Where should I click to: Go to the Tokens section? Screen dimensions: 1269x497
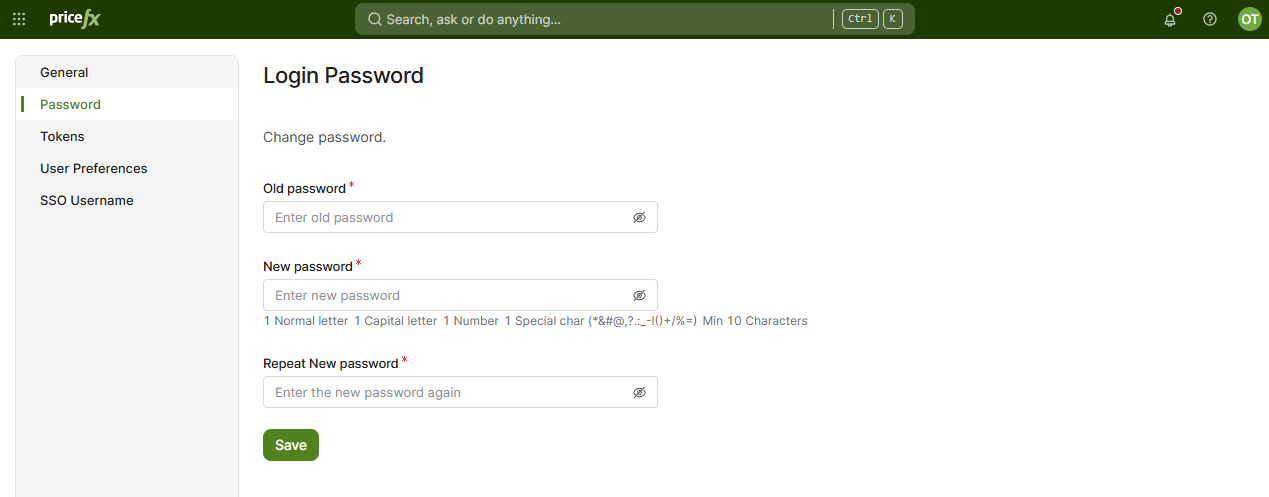point(127,136)
